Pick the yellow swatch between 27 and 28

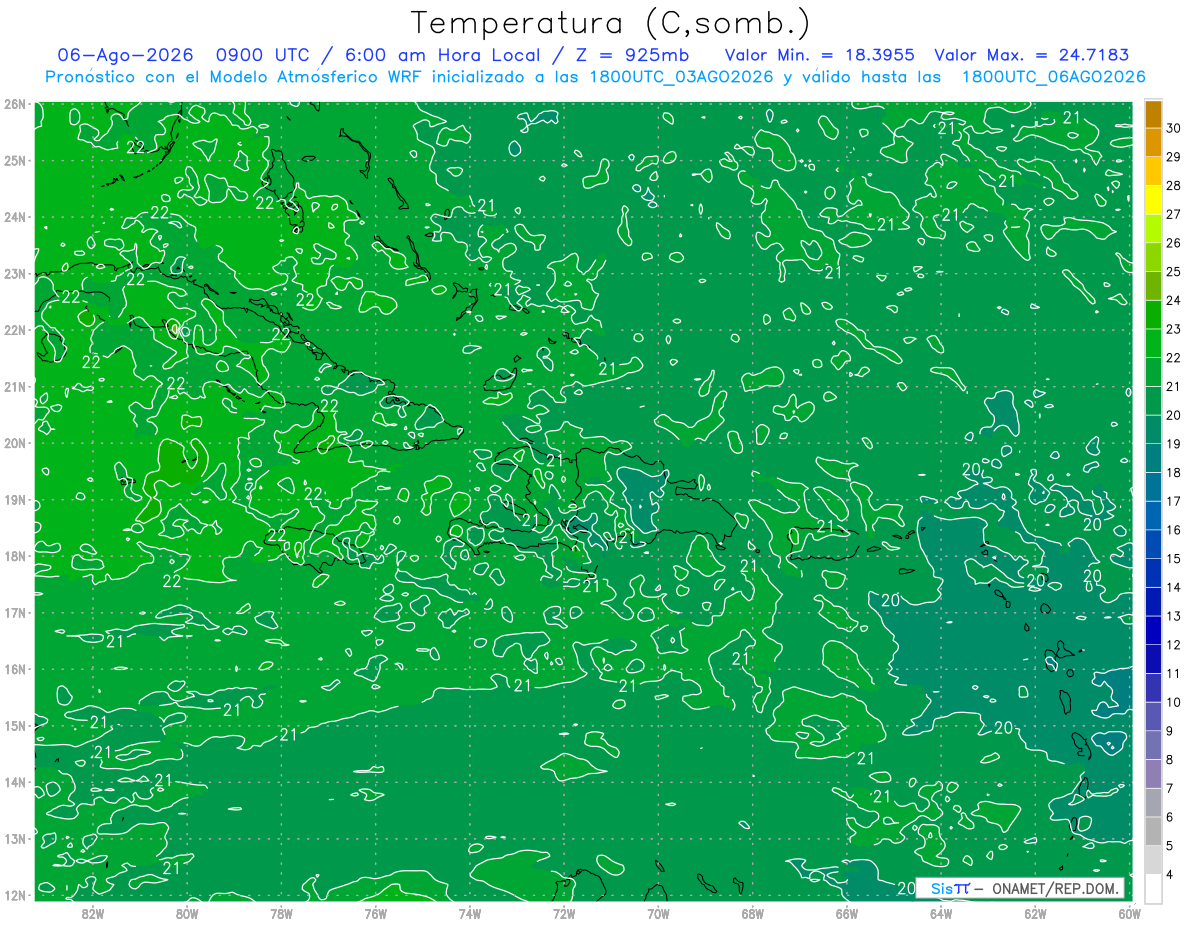[1153, 200]
